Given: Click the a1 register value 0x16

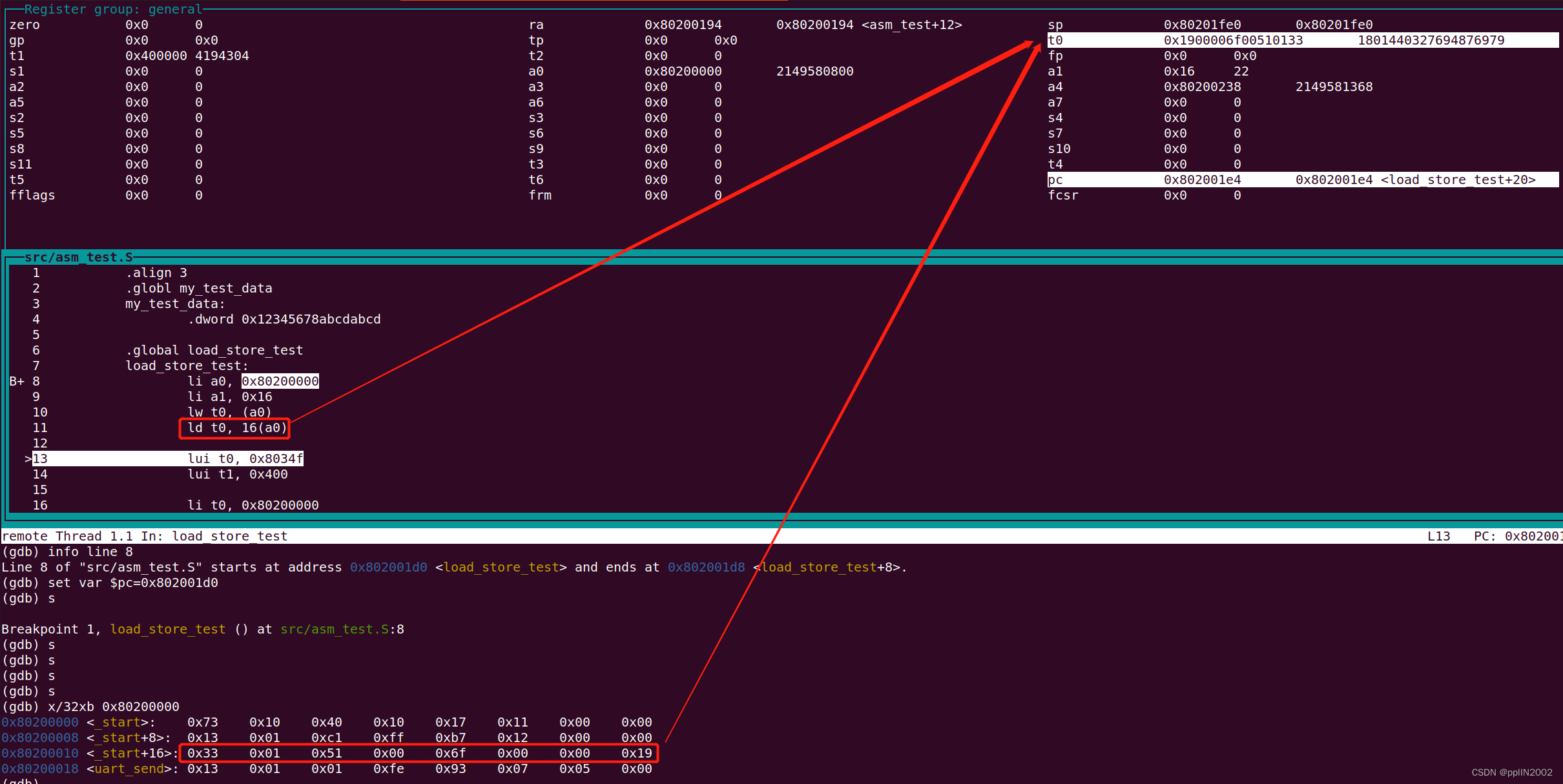Looking at the screenshot, I should coord(1179,71).
